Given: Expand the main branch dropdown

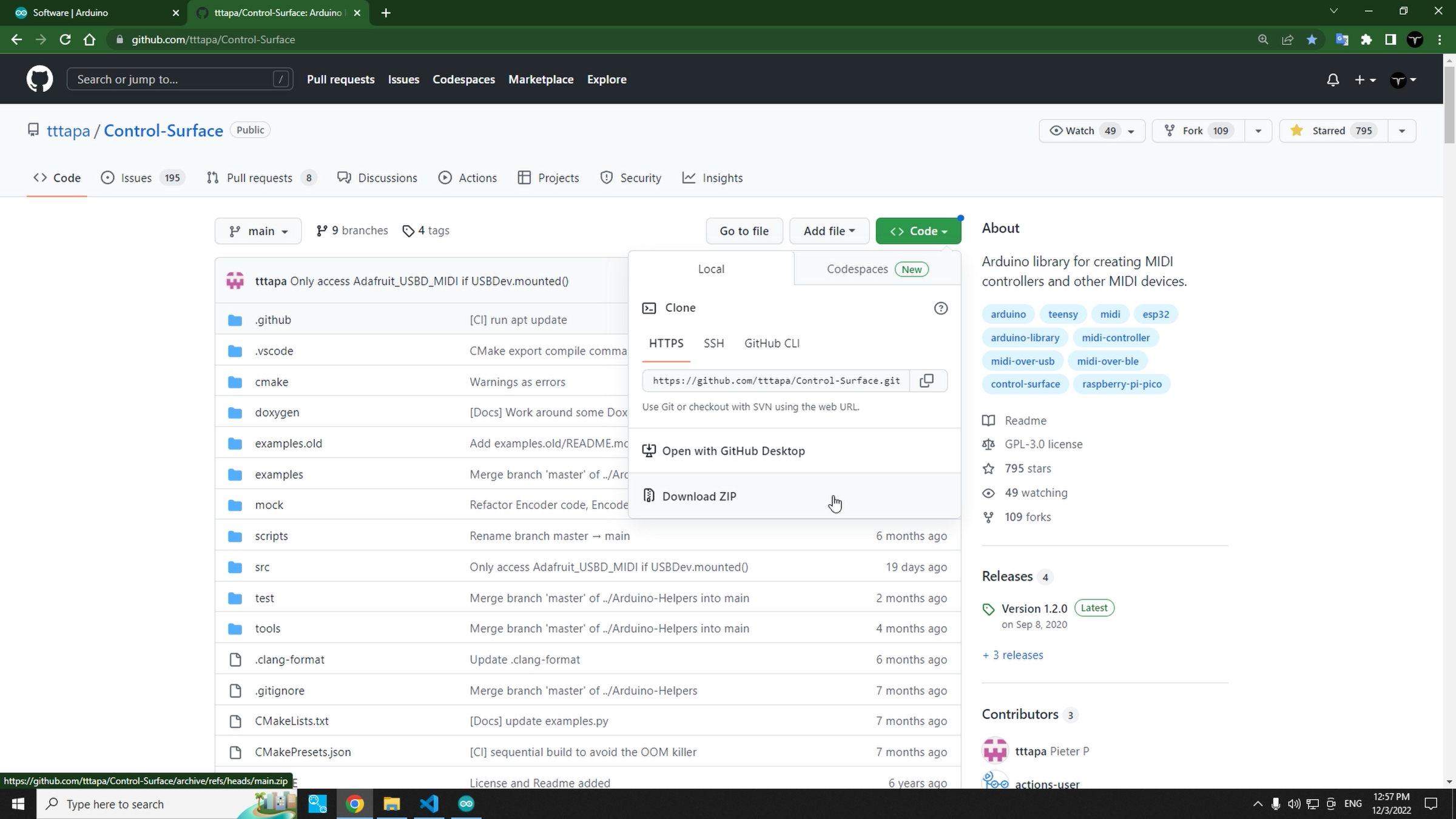Looking at the screenshot, I should click(258, 231).
